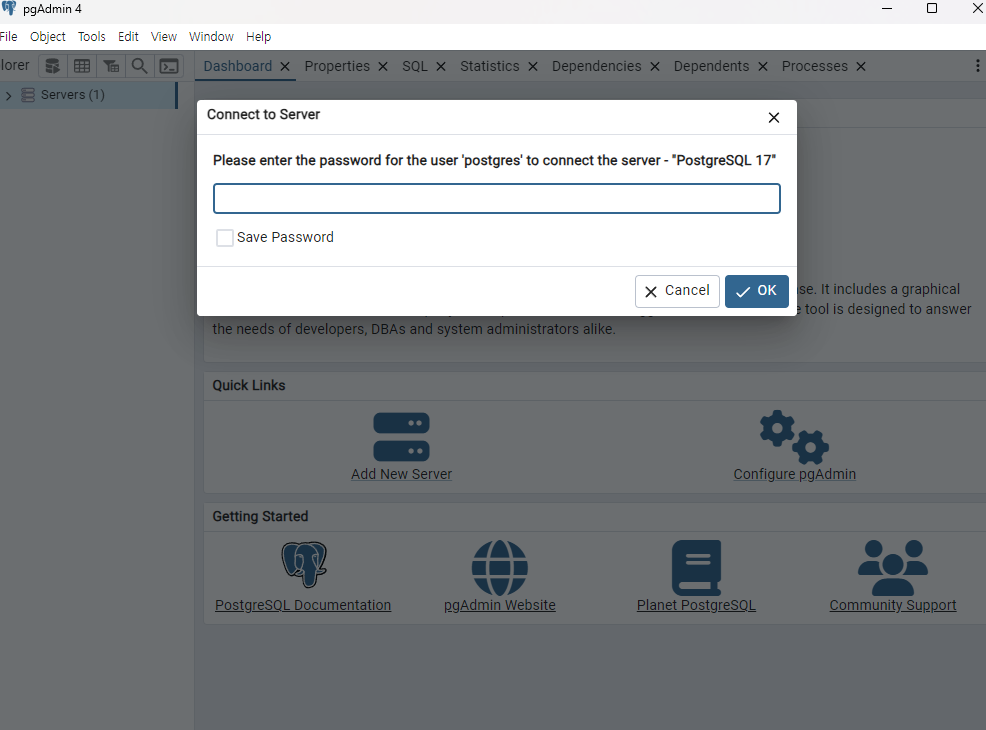This screenshot has width=986, height=730.
Task: Enable the Save Password checkbox
Action: click(x=224, y=238)
